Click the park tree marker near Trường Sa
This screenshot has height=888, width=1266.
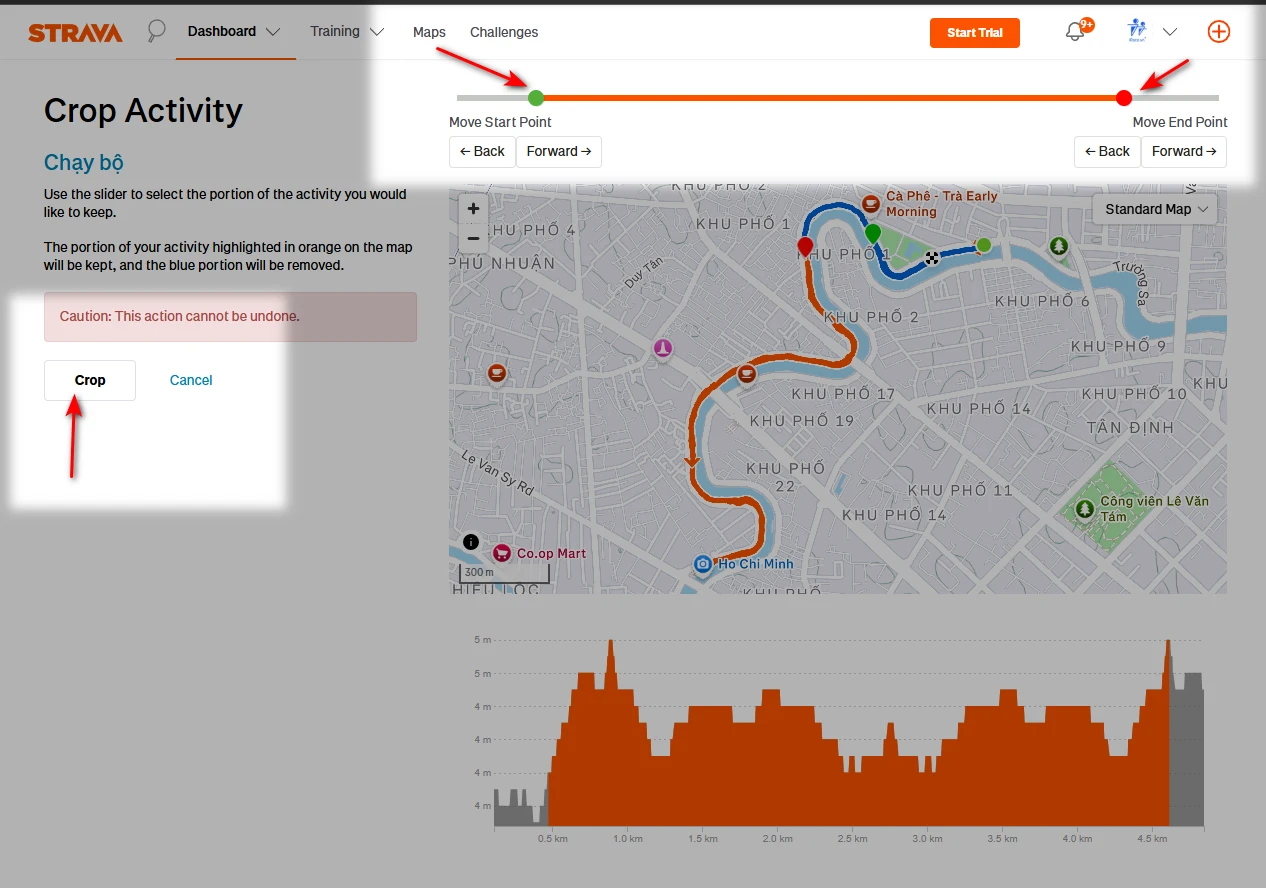coord(1059,244)
